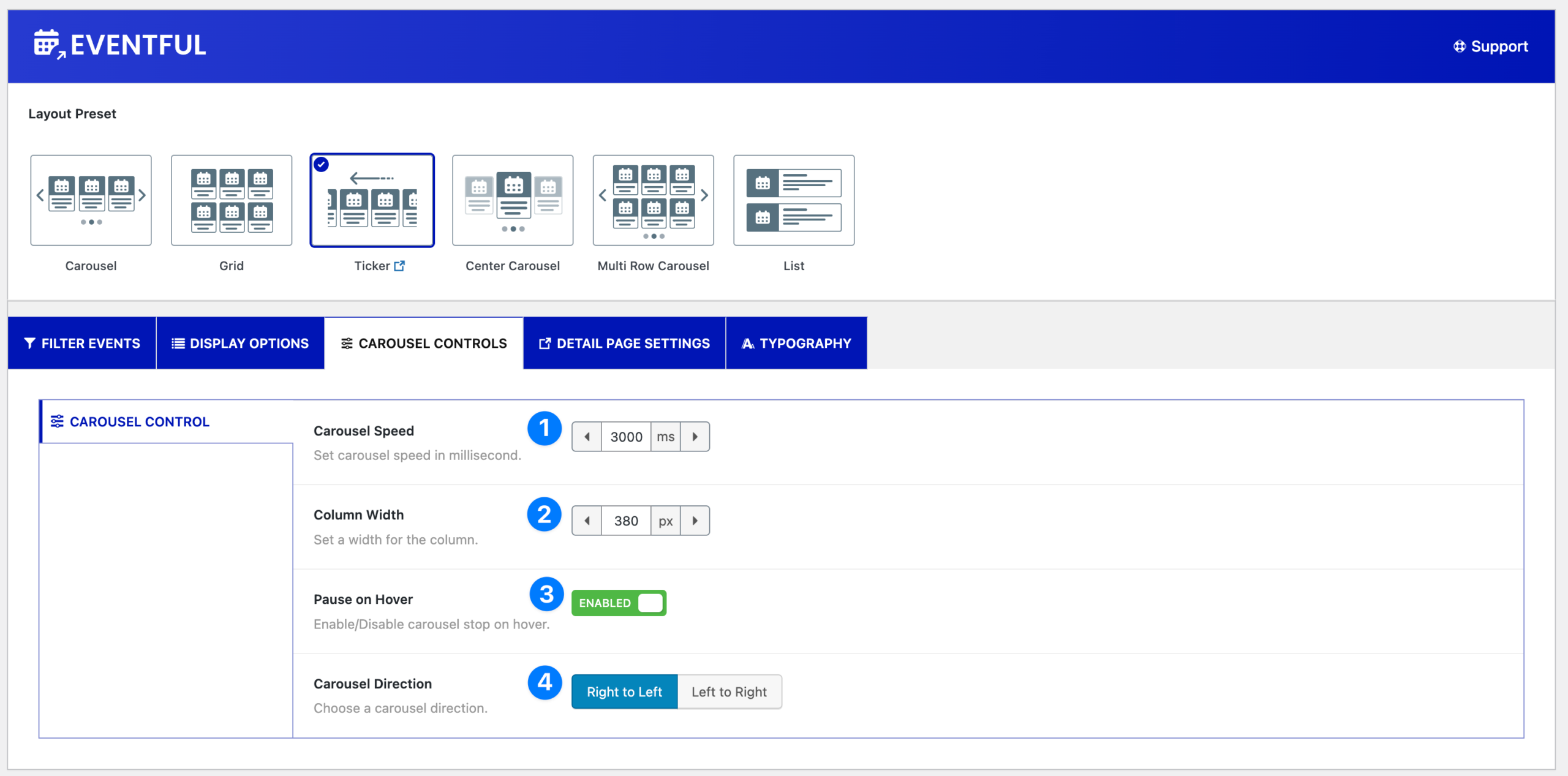The image size is (1568, 776).
Task: Click the Ticker external link icon
Action: click(x=399, y=266)
